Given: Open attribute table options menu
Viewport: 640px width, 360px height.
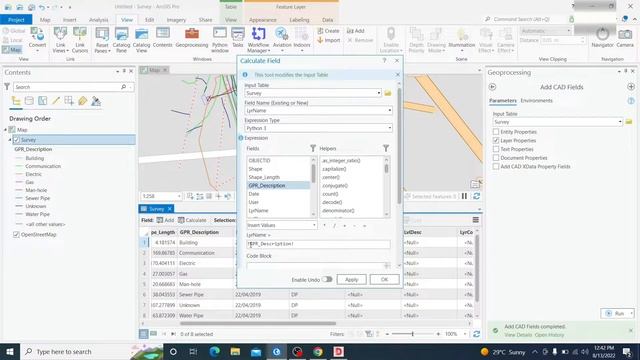Looking at the screenshot, I should [x=476, y=220].
